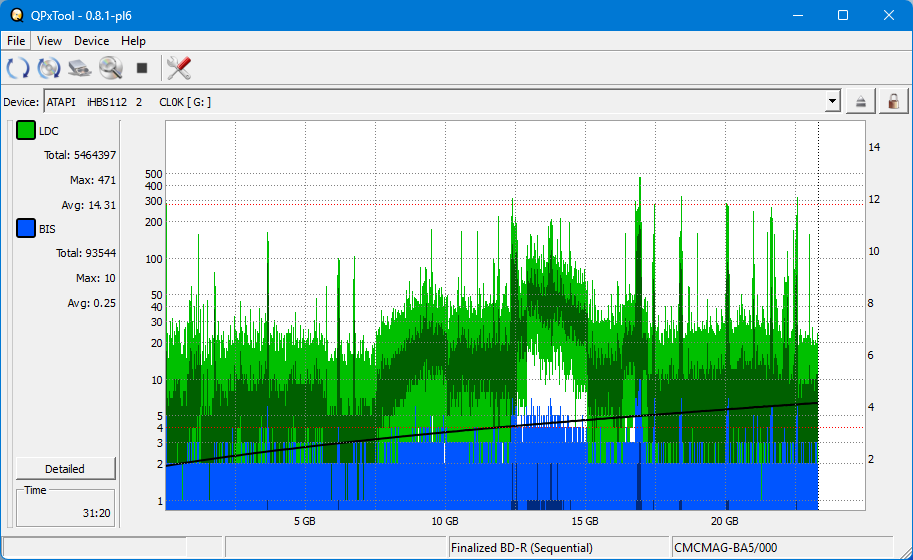Open the Help menu
913x560 pixels.
coord(133,41)
